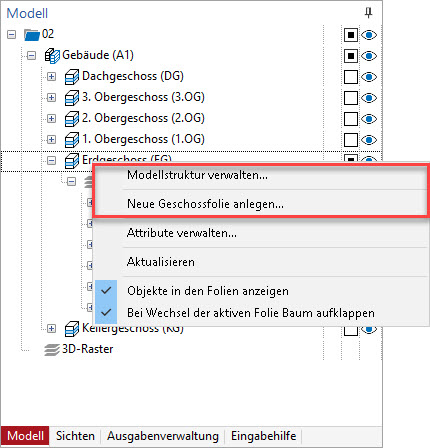This screenshot has width=430, height=448.
Task: Click the 3D-Raster layers icon
Action: 52,350
